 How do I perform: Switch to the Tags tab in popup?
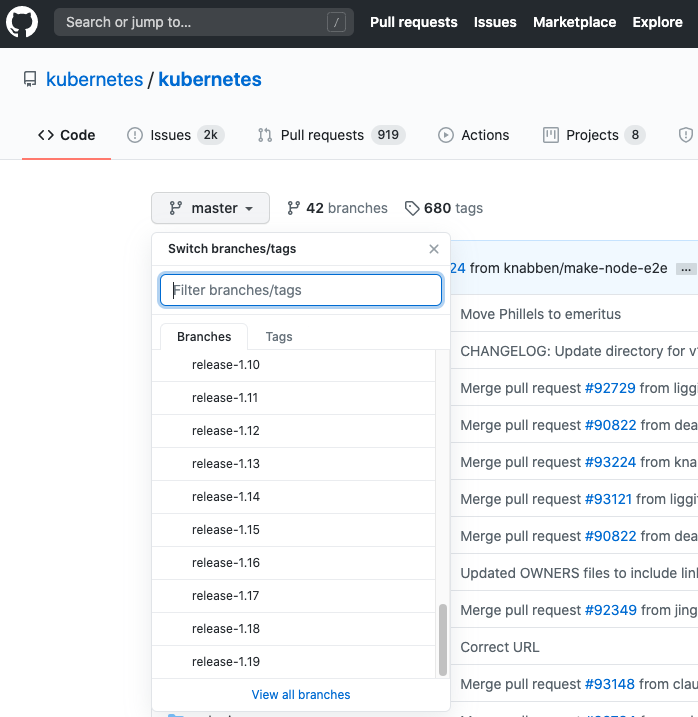(x=279, y=337)
